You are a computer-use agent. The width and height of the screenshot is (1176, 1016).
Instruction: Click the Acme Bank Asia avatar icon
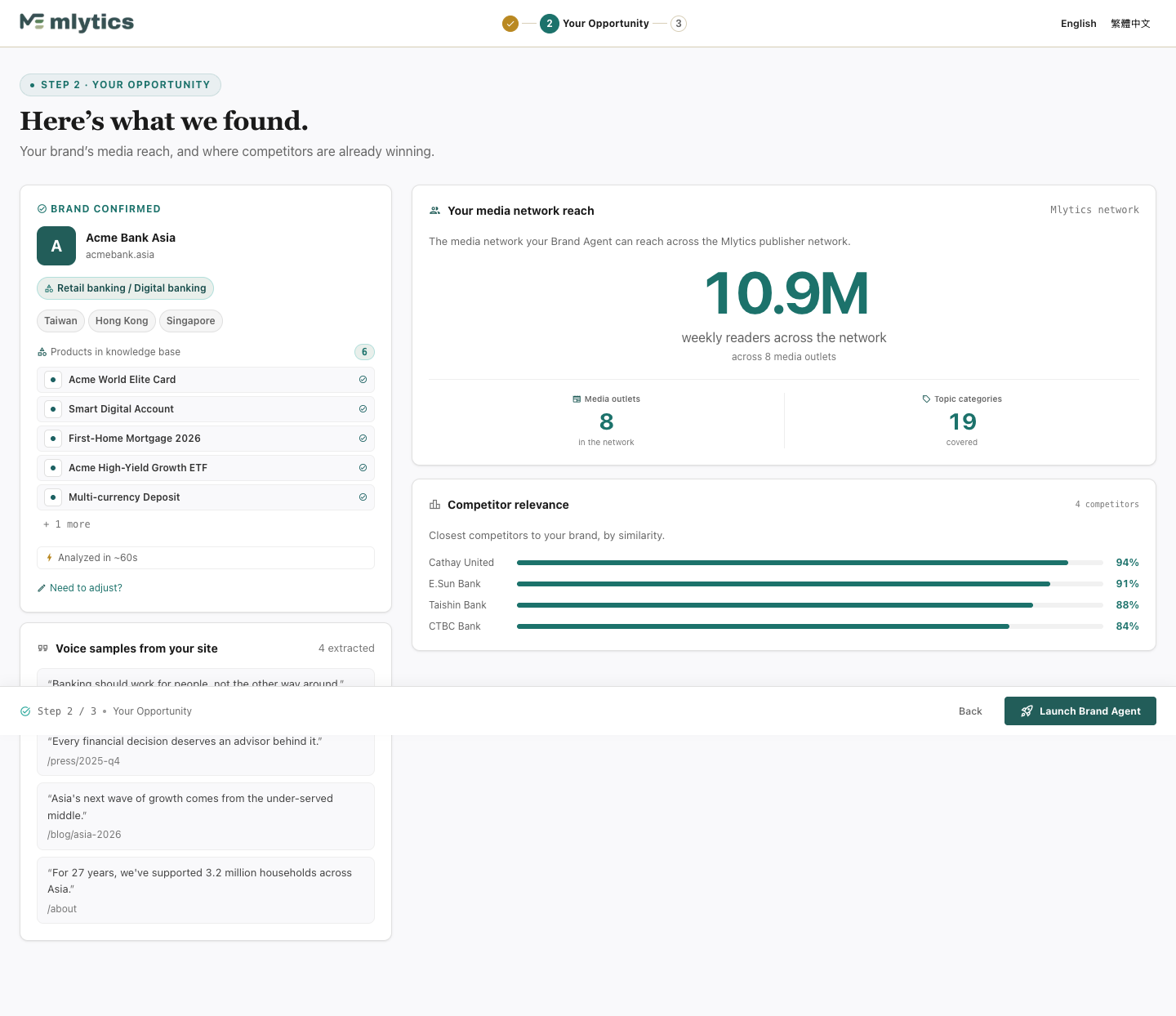pyautogui.click(x=56, y=246)
